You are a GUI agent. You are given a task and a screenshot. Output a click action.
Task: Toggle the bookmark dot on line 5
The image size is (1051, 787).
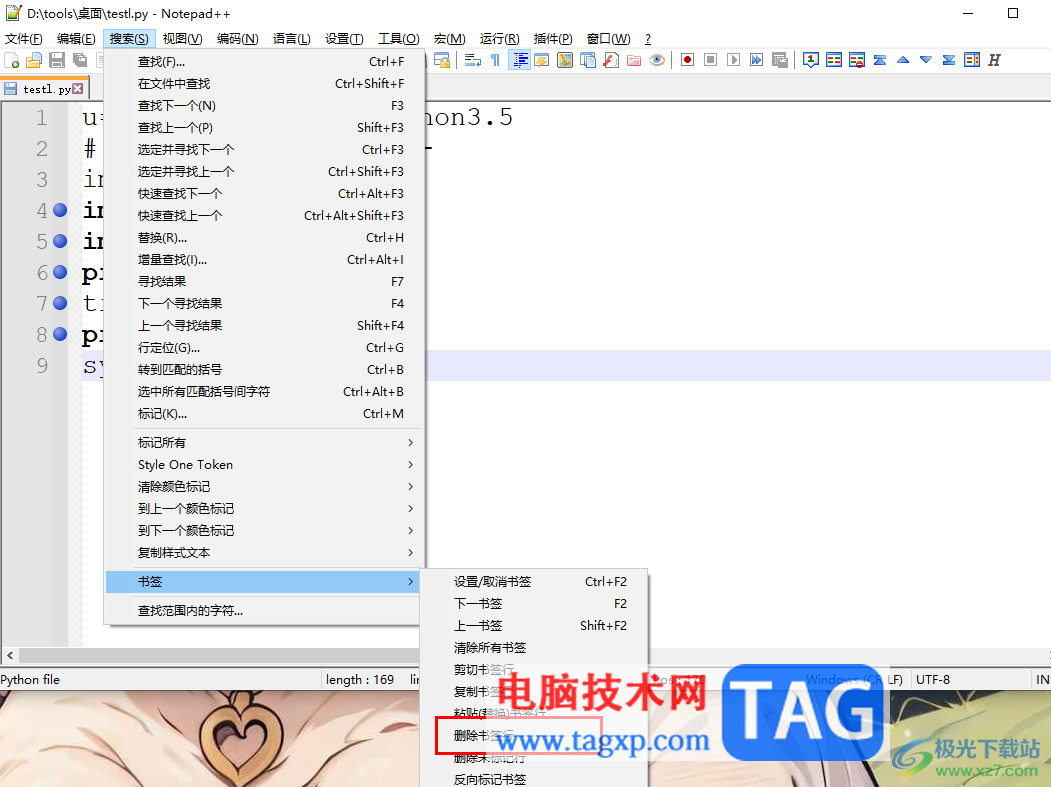coord(60,241)
